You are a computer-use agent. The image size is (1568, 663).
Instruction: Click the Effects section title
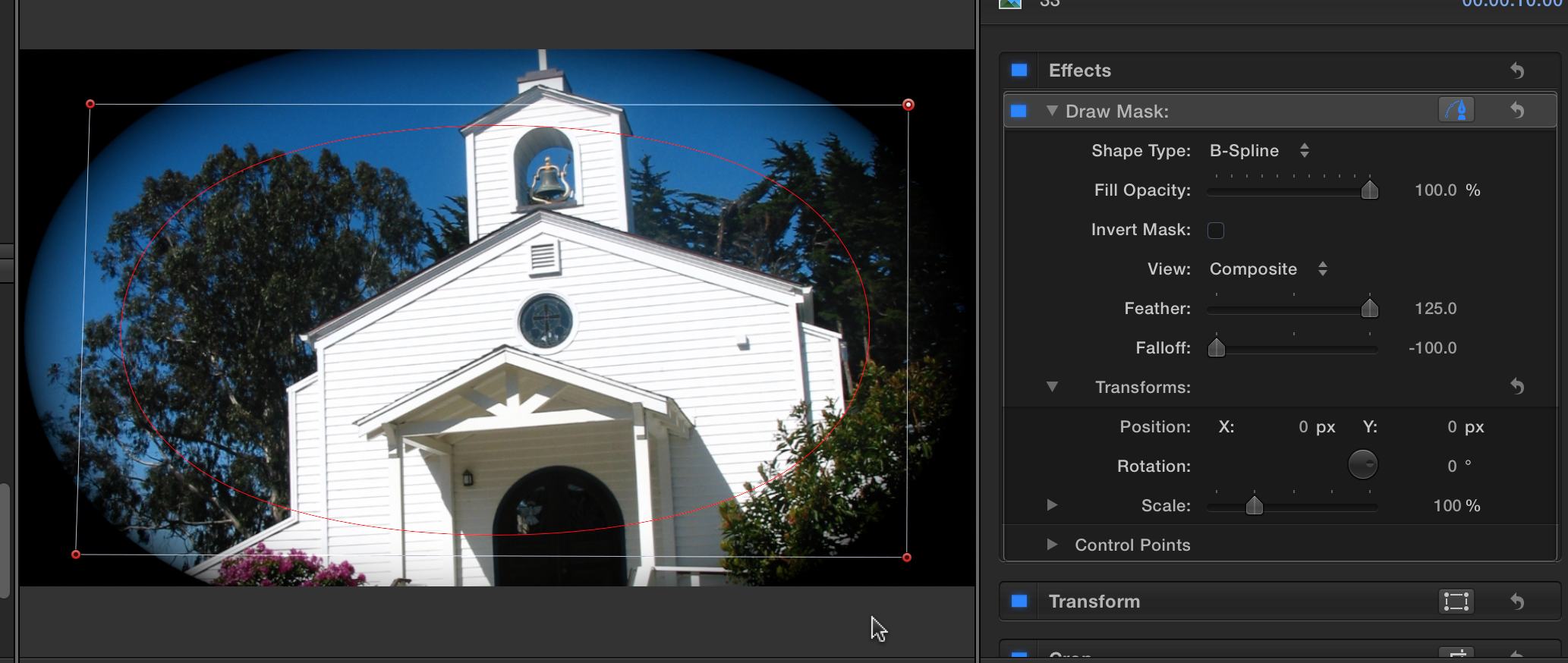pyautogui.click(x=1080, y=71)
